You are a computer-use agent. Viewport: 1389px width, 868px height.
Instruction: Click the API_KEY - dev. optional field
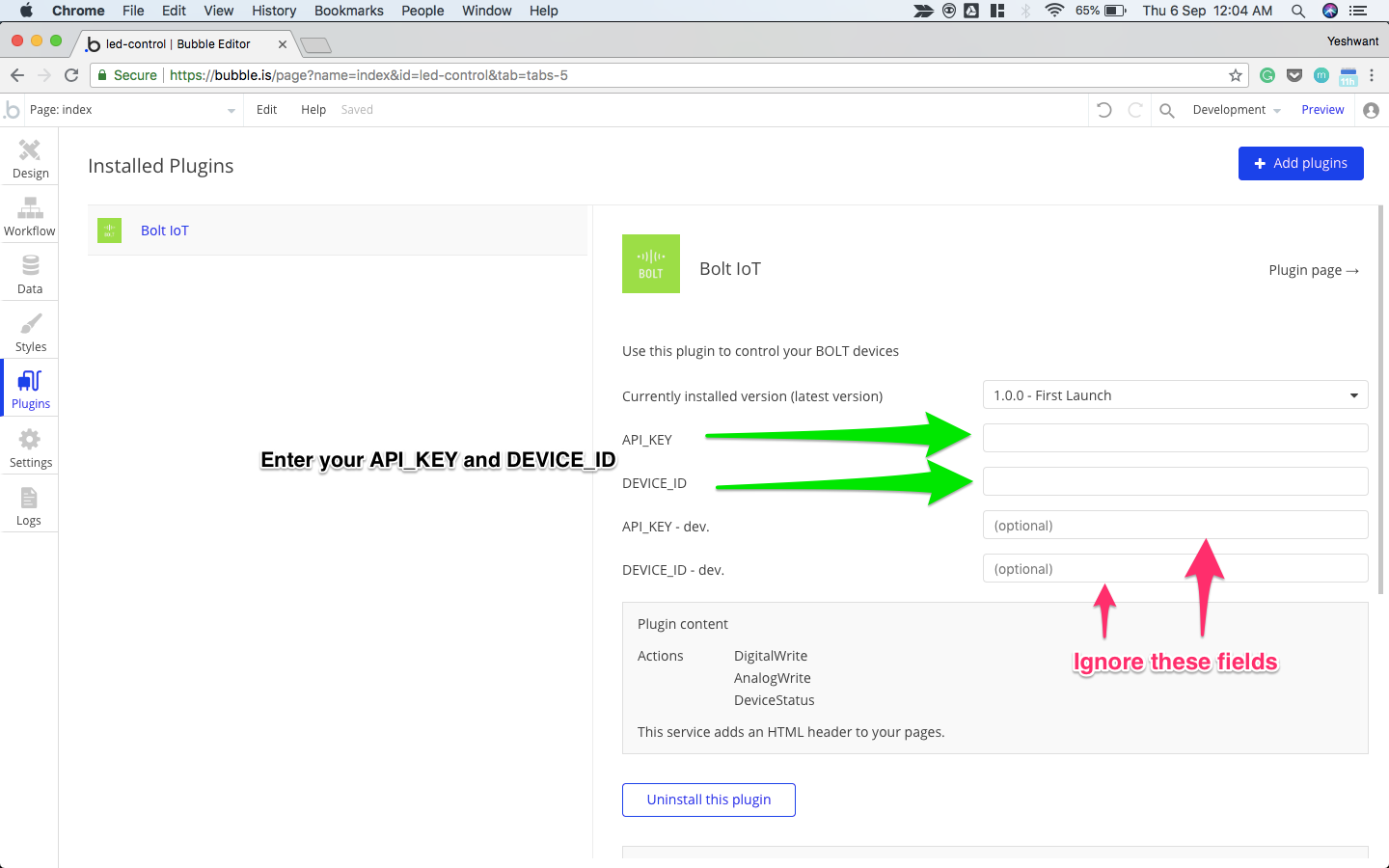1175,525
